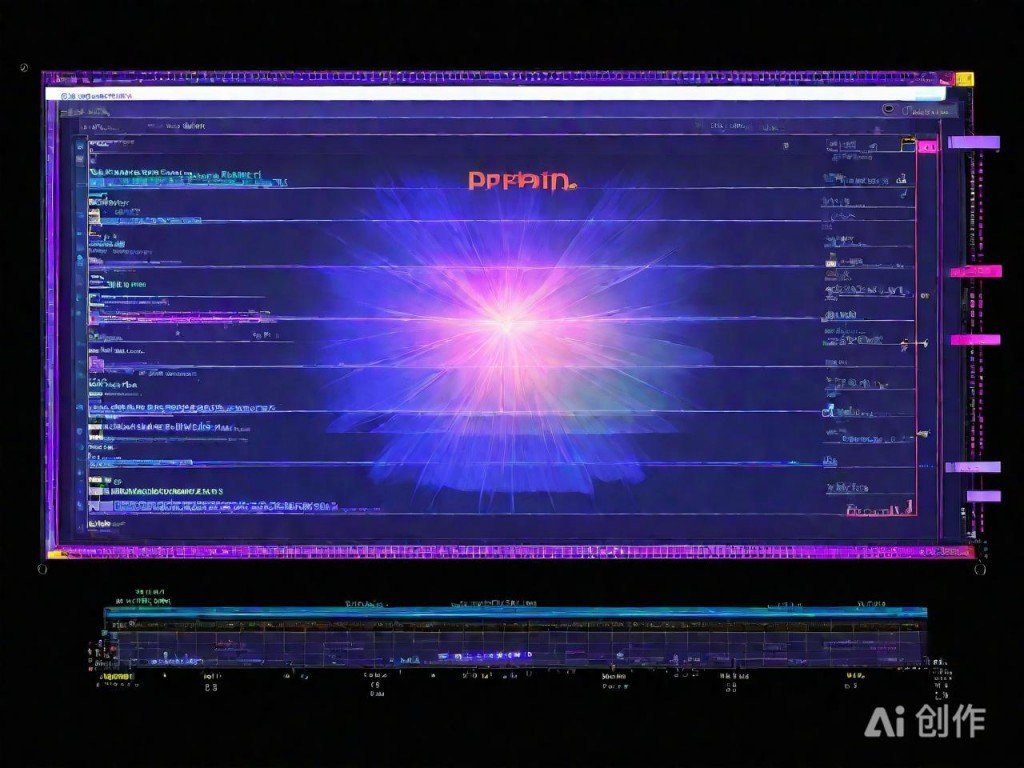Expand the blue highlighted row at the left list's bottom
The width and height of the screenshot is (1024, 768).
[x=220, y=507]
